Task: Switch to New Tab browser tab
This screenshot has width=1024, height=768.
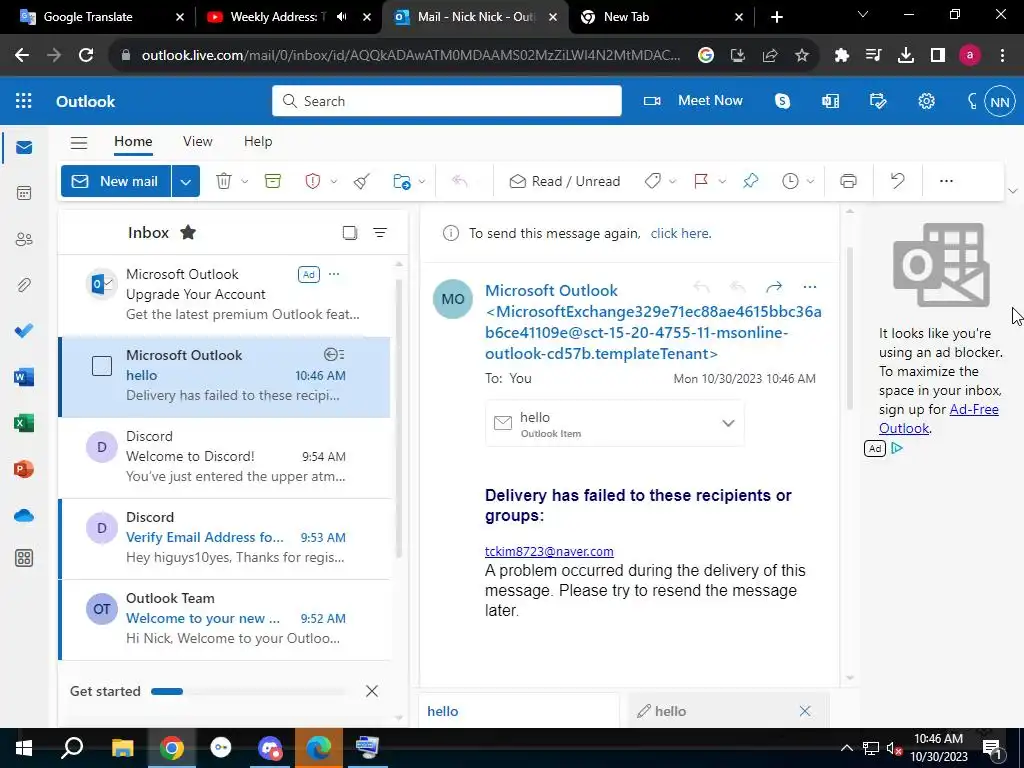Action: coord(662,17)
